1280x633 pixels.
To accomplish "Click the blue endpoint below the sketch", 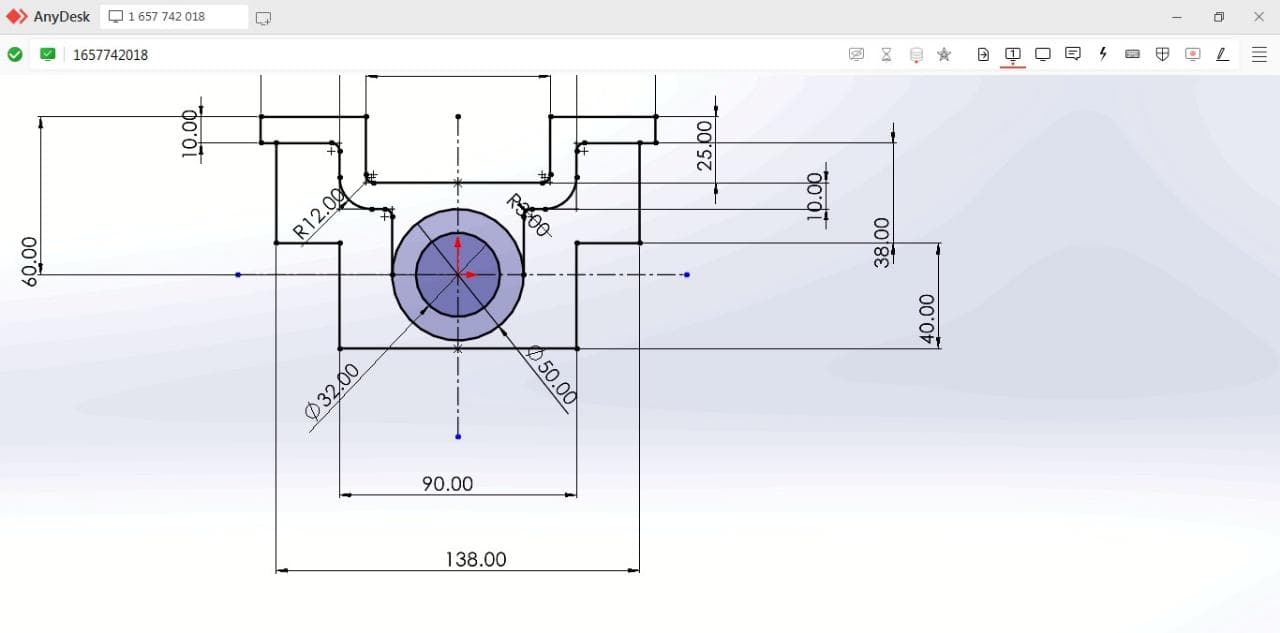I will point(458,436).
